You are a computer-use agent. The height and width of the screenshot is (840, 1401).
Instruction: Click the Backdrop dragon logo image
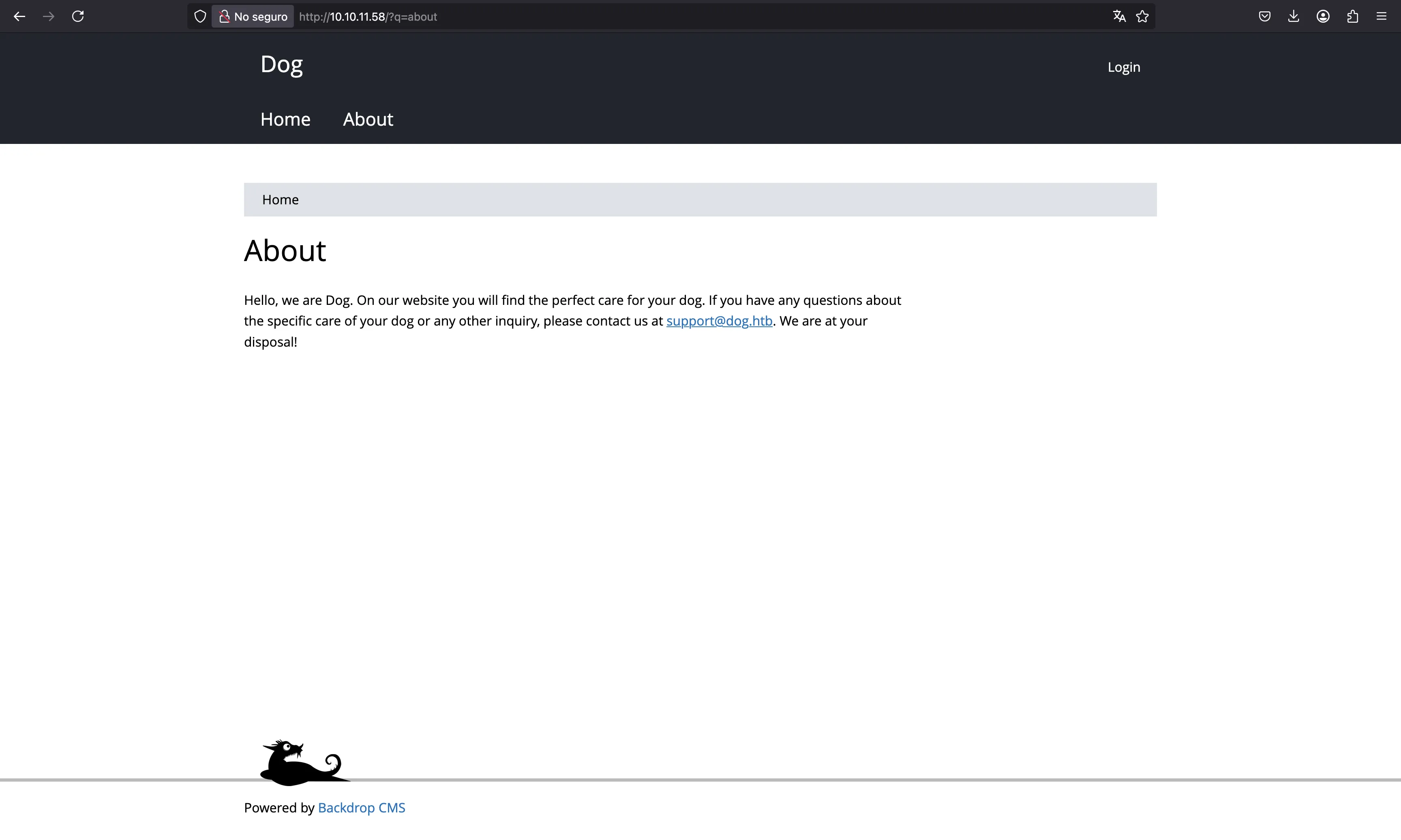305,763
